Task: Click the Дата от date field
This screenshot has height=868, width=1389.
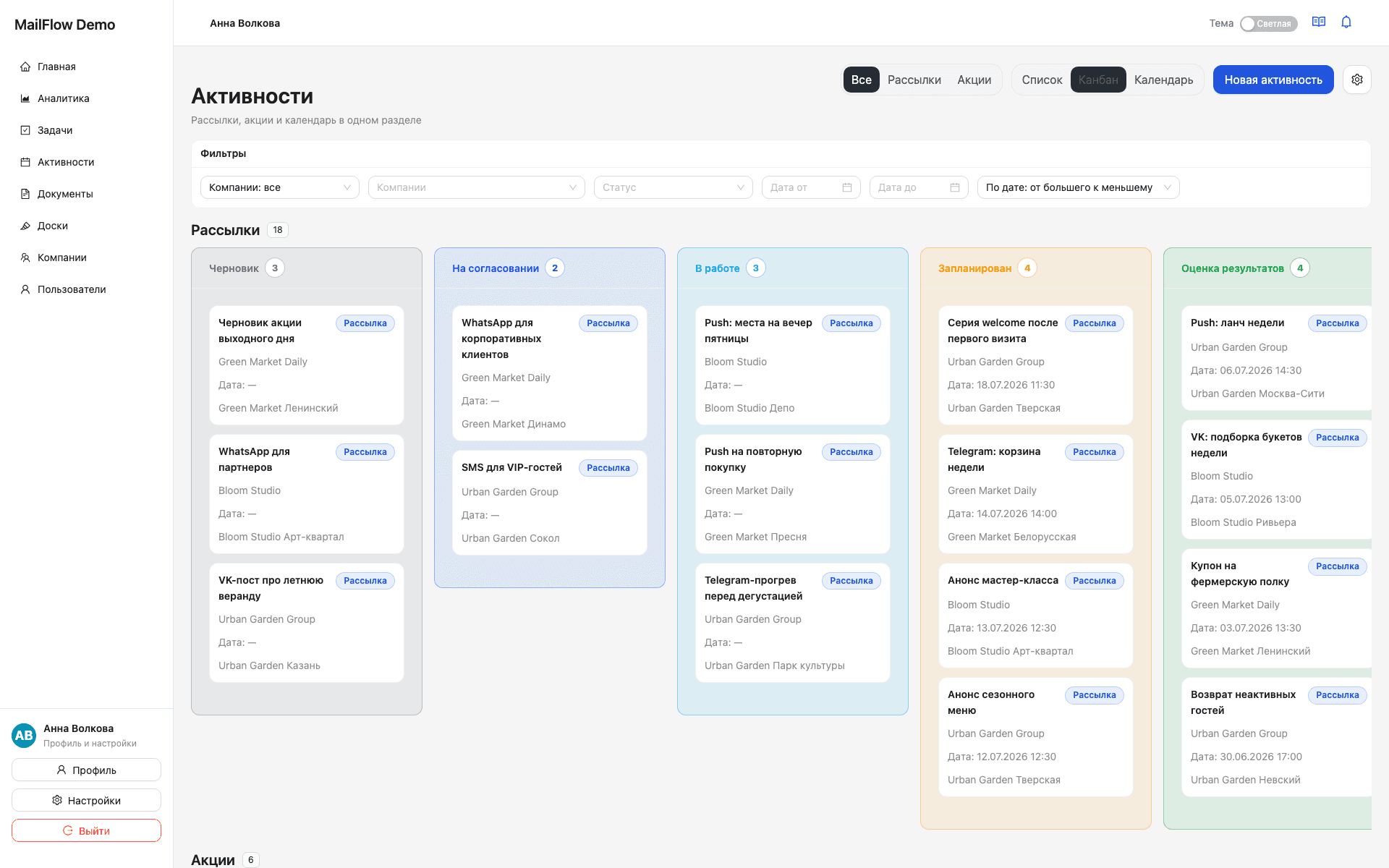Action: point(811,187)
